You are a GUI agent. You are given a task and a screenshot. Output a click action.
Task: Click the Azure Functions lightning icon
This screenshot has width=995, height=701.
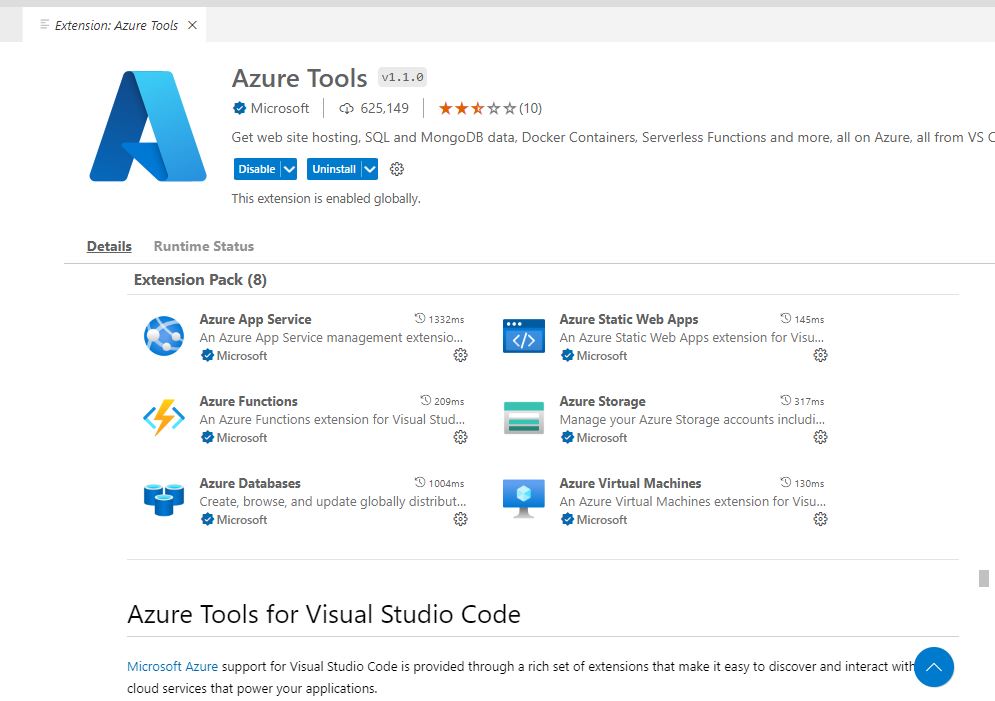164,417
